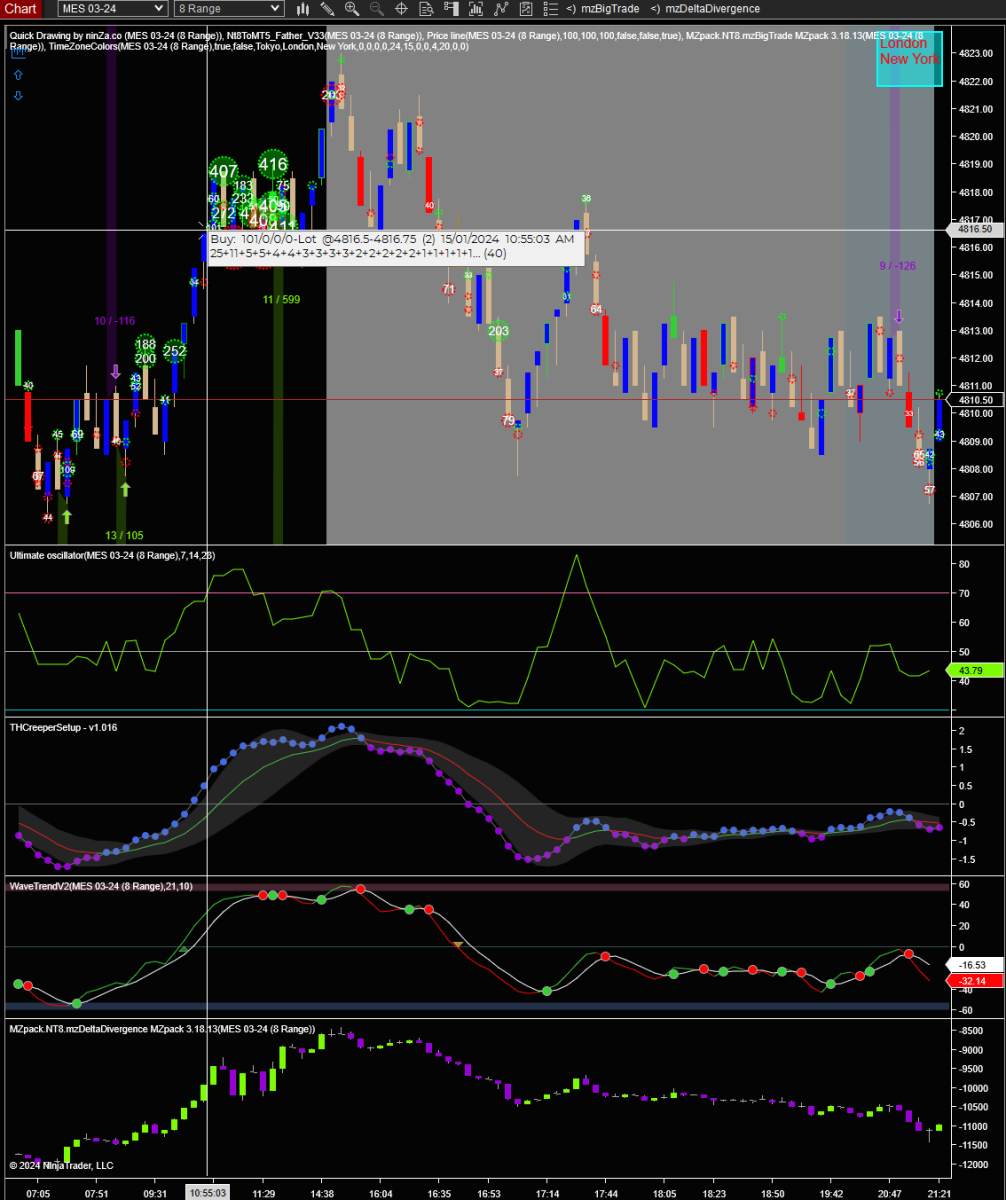
Task: Select the Chart tab
Action: pyautogui.click(x=21, y=9)
